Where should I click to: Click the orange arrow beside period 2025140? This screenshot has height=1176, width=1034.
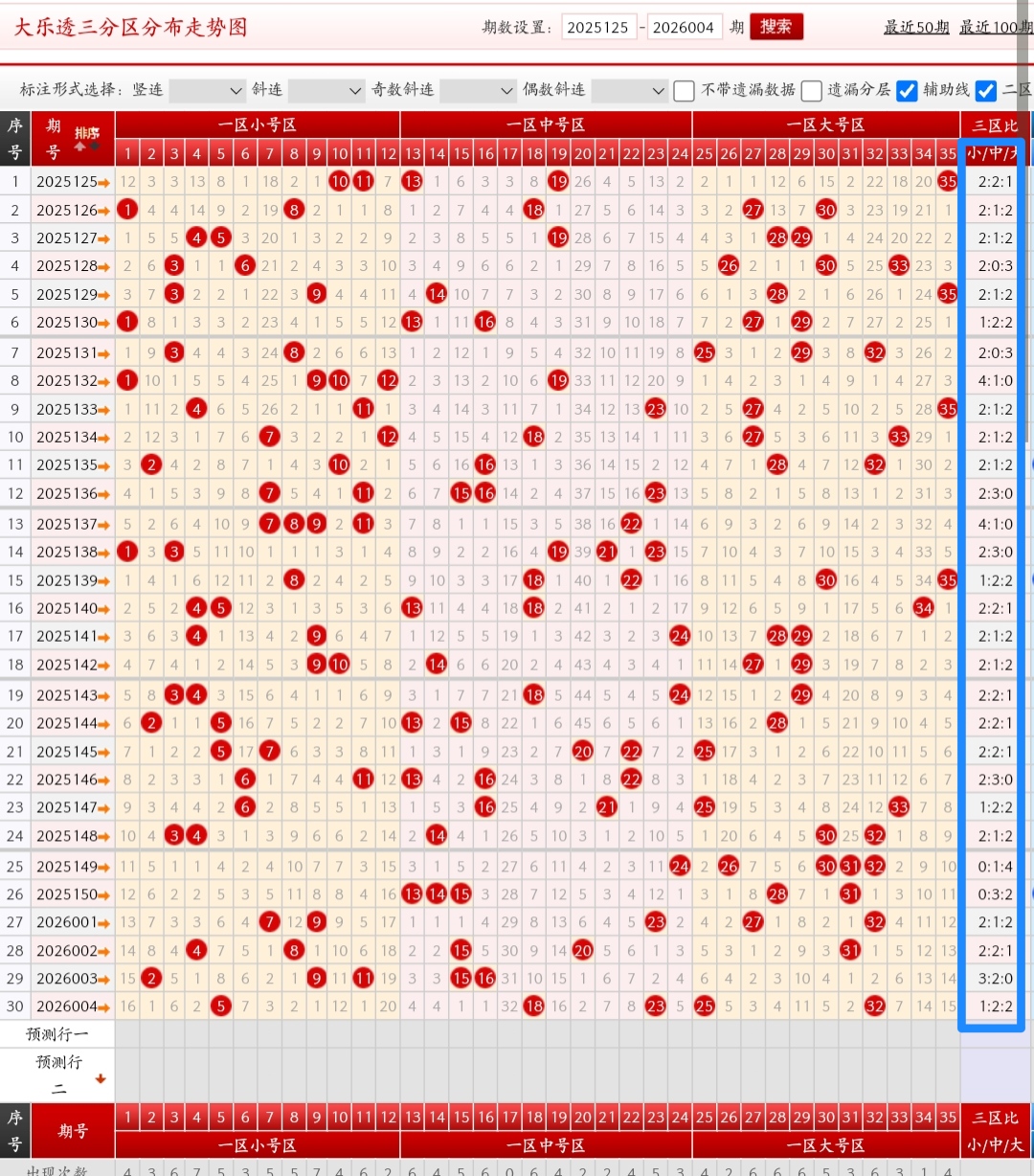pos(104,609)
